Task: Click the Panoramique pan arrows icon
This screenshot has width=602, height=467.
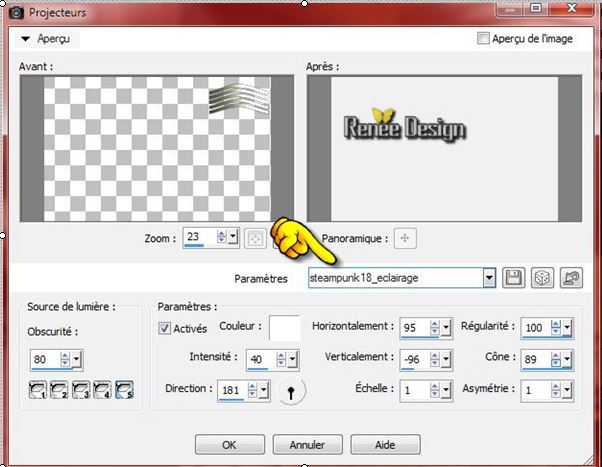Action: [405, 238]
